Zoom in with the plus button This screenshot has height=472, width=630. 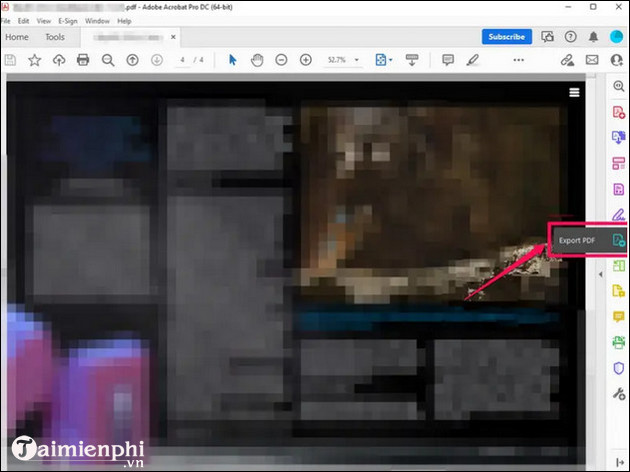point(304,60)
